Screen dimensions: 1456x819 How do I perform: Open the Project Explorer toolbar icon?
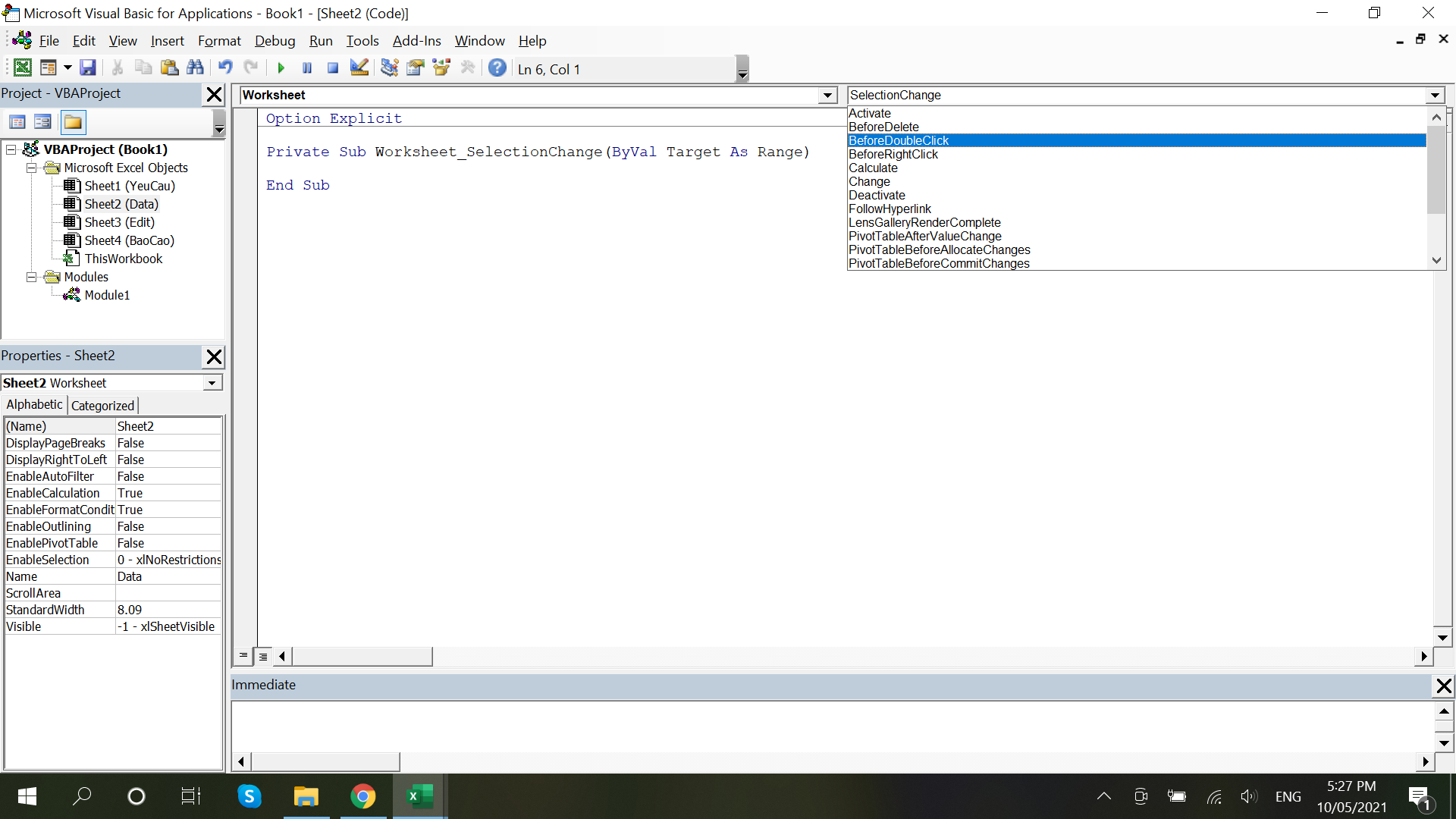[x=389, y=68]
